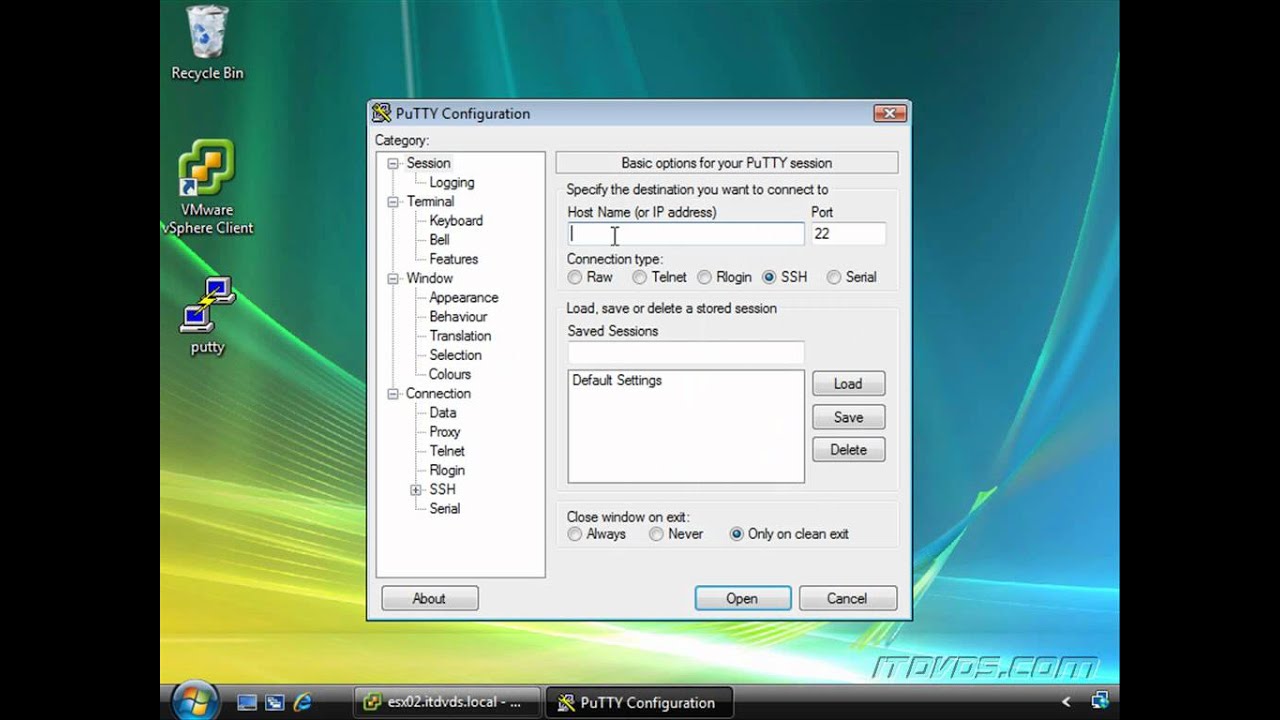The image size is (1280, 720).
Task: Activate PuTTY Configuration taskbar button
Action: click(640, 702)
